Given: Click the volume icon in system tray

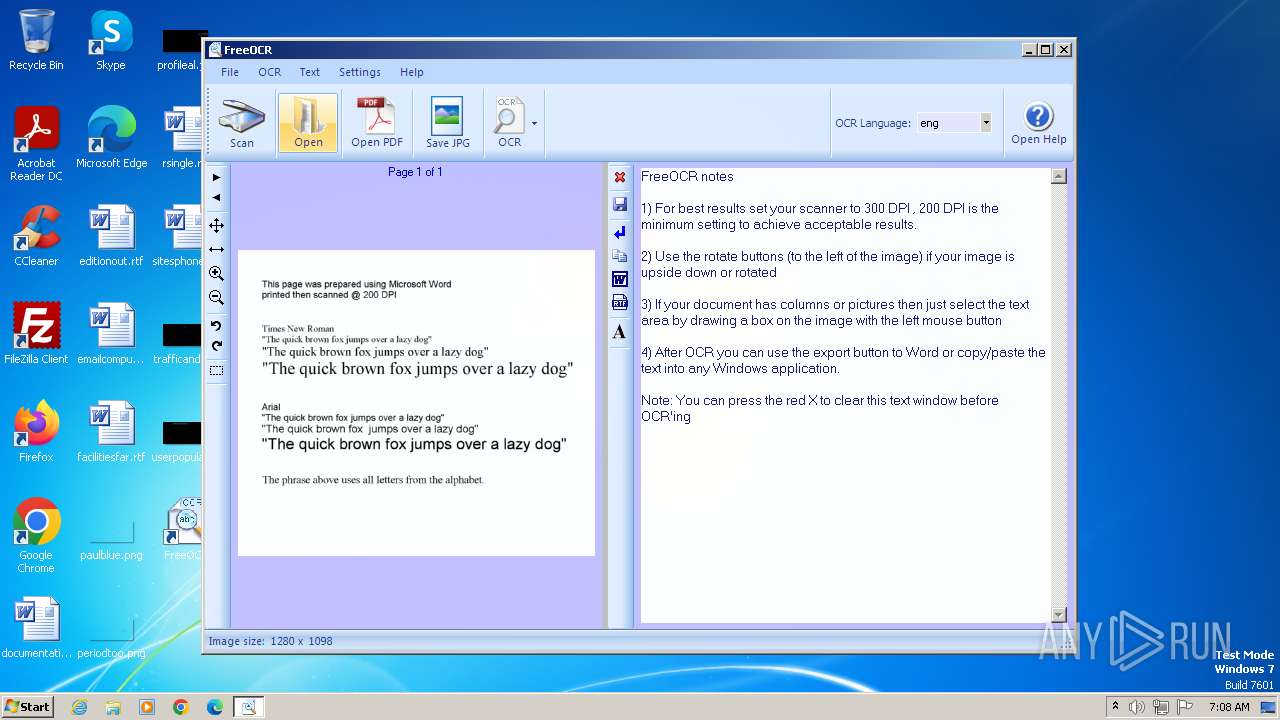Looking at the screenshot, I should click(x=1137, y=707).
